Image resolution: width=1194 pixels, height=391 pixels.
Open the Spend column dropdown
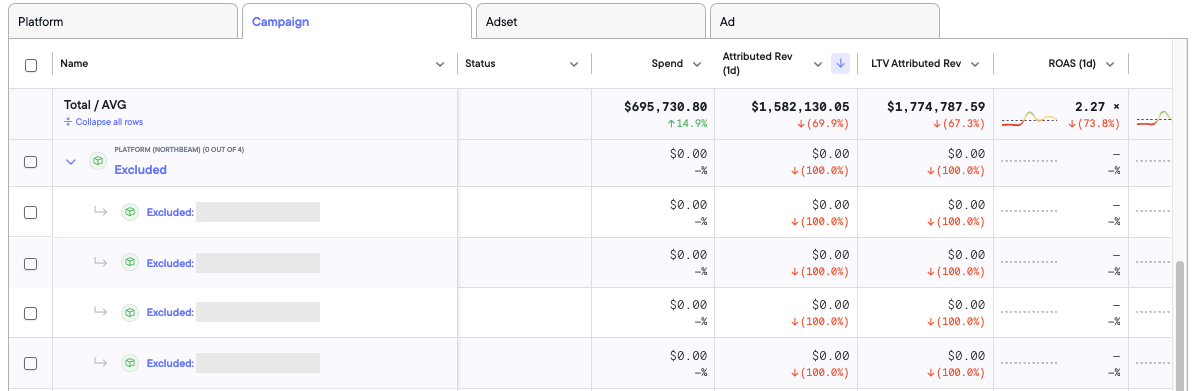point(697,65)
